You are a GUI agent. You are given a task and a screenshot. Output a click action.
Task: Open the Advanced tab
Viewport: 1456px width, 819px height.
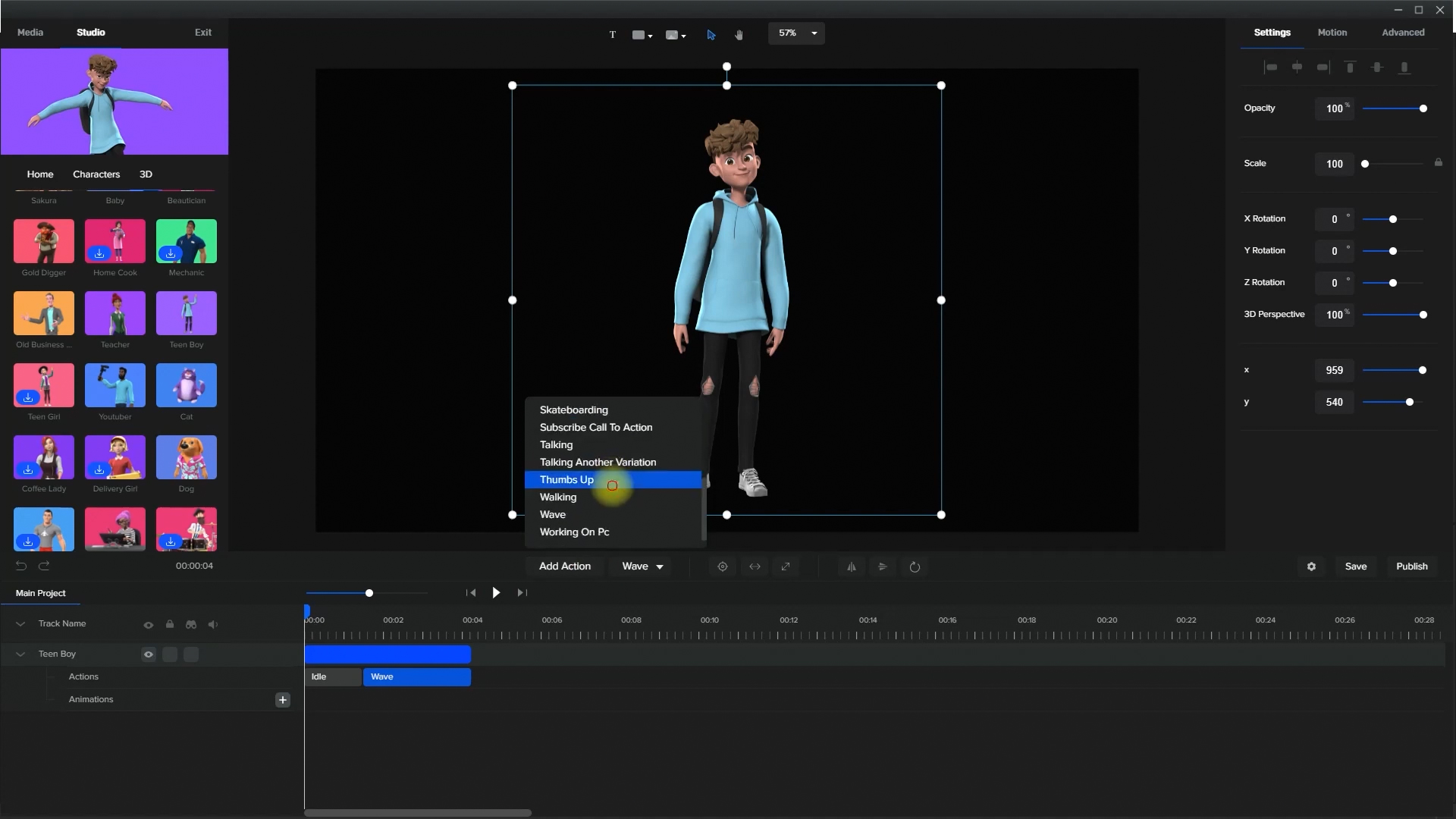coord(1403,33)
